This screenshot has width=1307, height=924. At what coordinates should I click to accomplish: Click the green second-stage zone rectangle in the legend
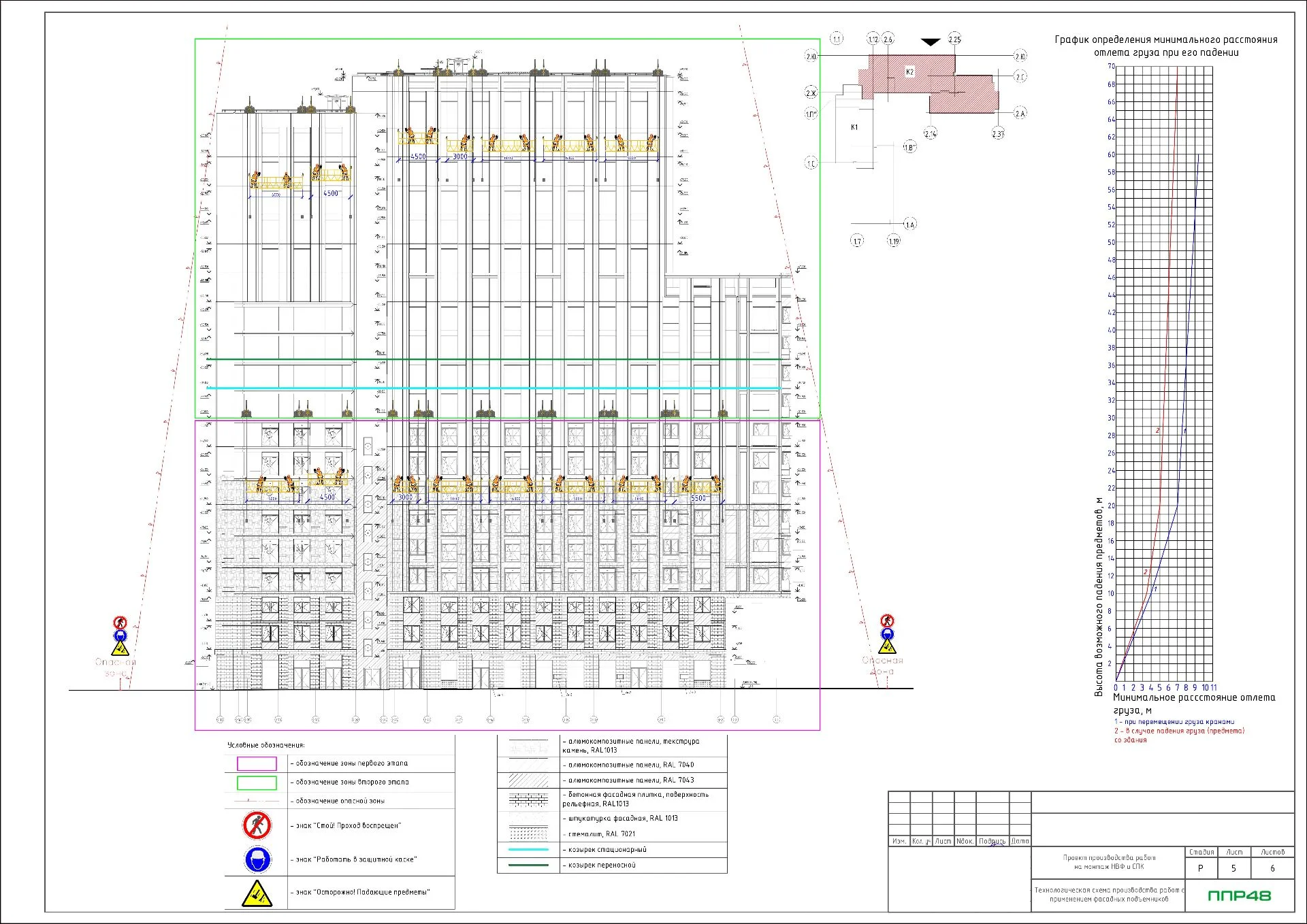click(257, 782)
